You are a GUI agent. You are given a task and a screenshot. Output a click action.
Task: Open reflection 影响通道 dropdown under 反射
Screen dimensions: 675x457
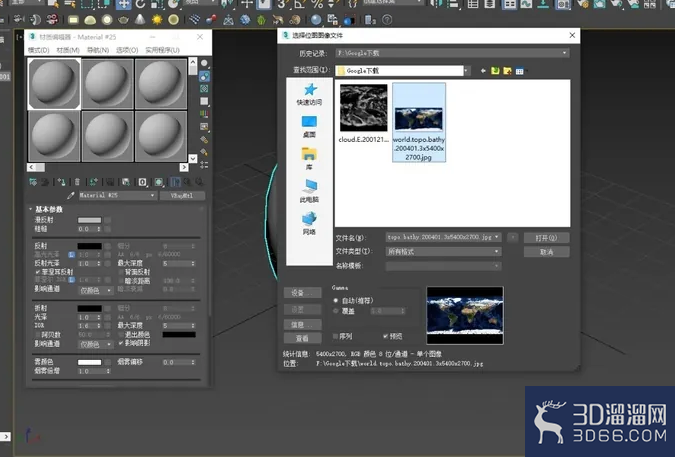click(x=96, y=290)
